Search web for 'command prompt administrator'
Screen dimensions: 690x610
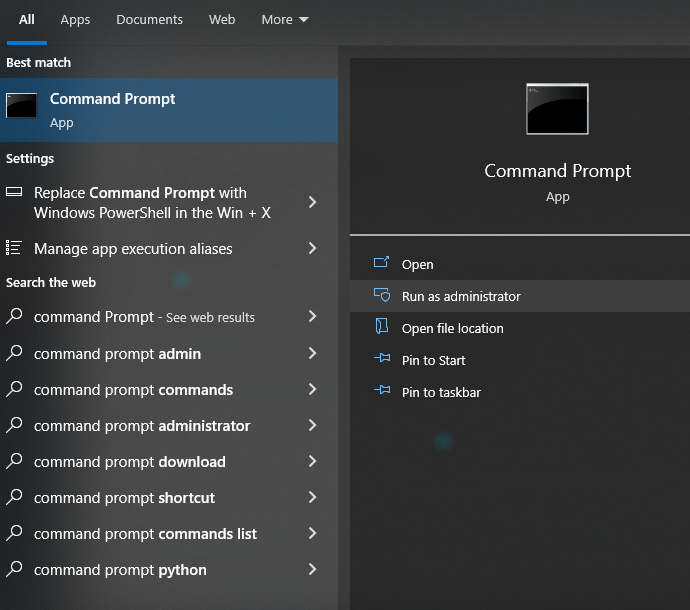169,426
